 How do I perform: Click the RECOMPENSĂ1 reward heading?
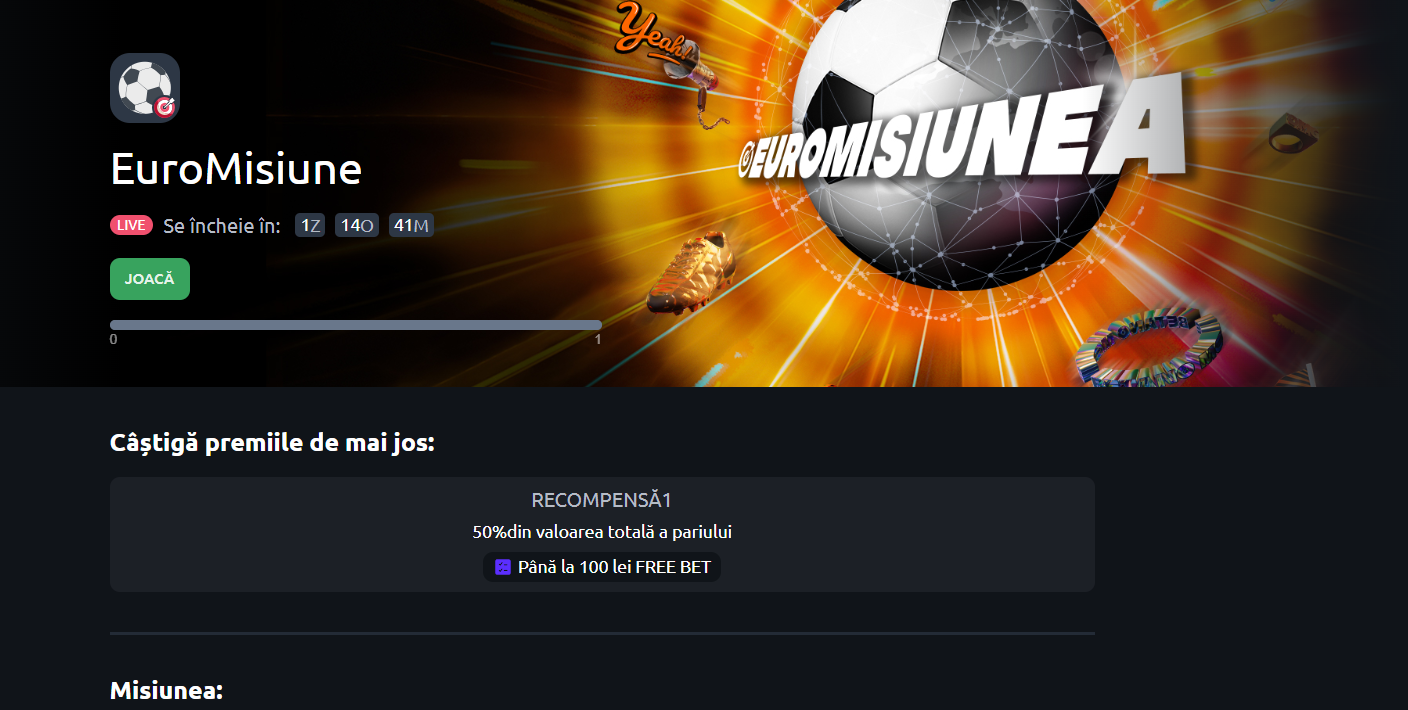pyautogui.click(x=602, y=500)
